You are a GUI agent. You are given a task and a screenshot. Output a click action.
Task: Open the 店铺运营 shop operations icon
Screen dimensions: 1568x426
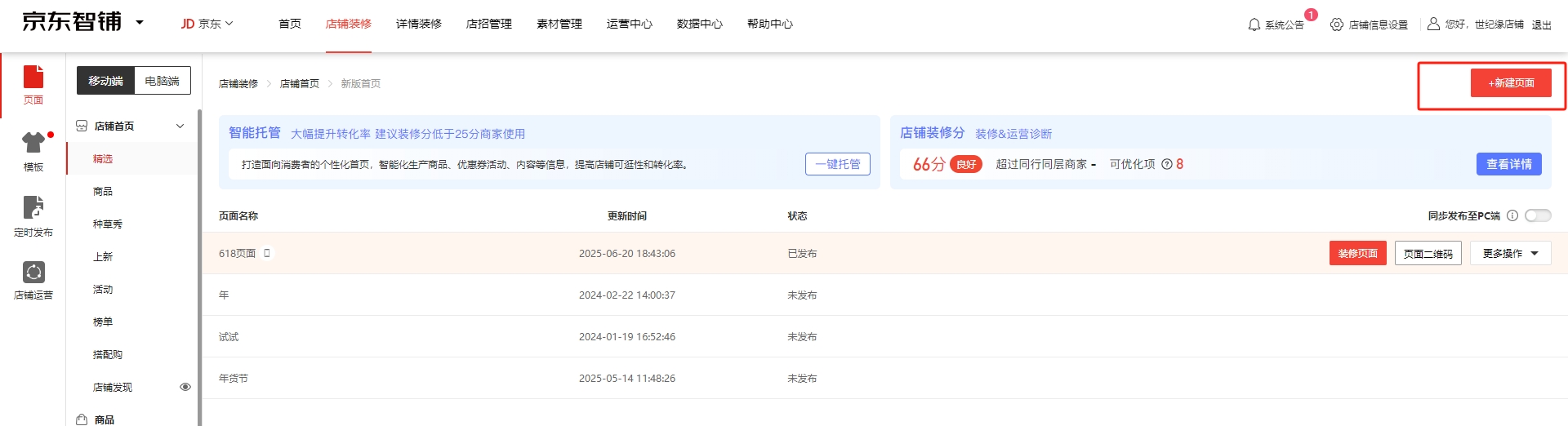pos(33,272)
